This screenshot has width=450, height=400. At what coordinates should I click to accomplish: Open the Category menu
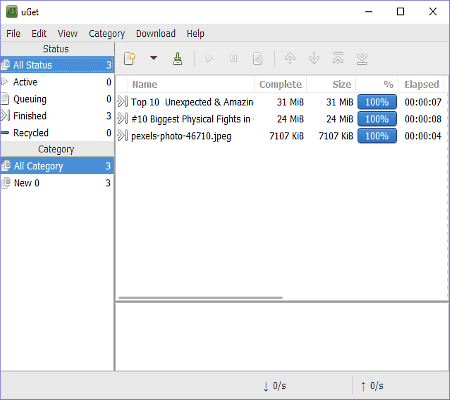[107, 34]
